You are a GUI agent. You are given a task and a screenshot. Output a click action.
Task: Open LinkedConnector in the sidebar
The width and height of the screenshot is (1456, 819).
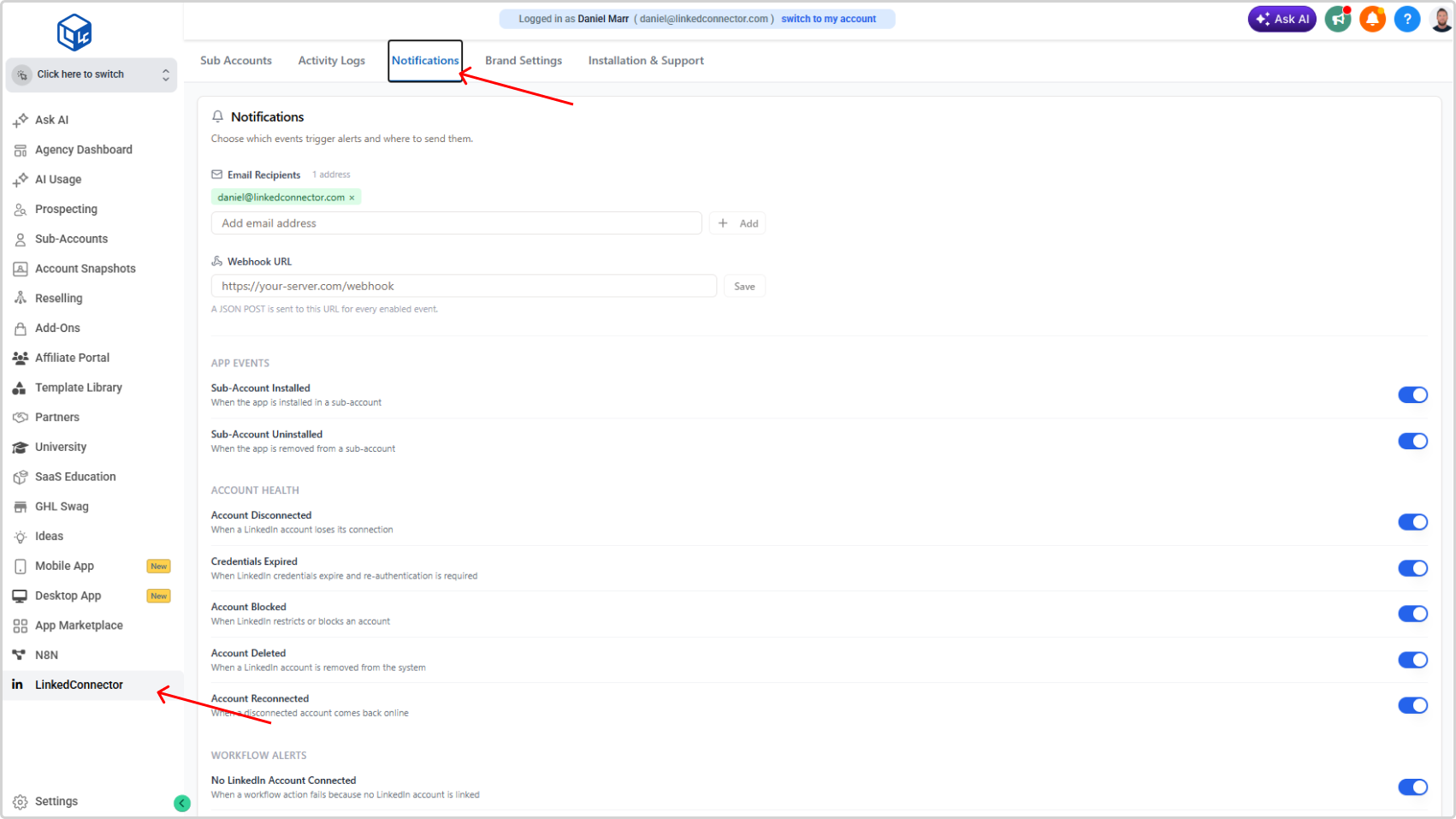[x=79, y=685]
